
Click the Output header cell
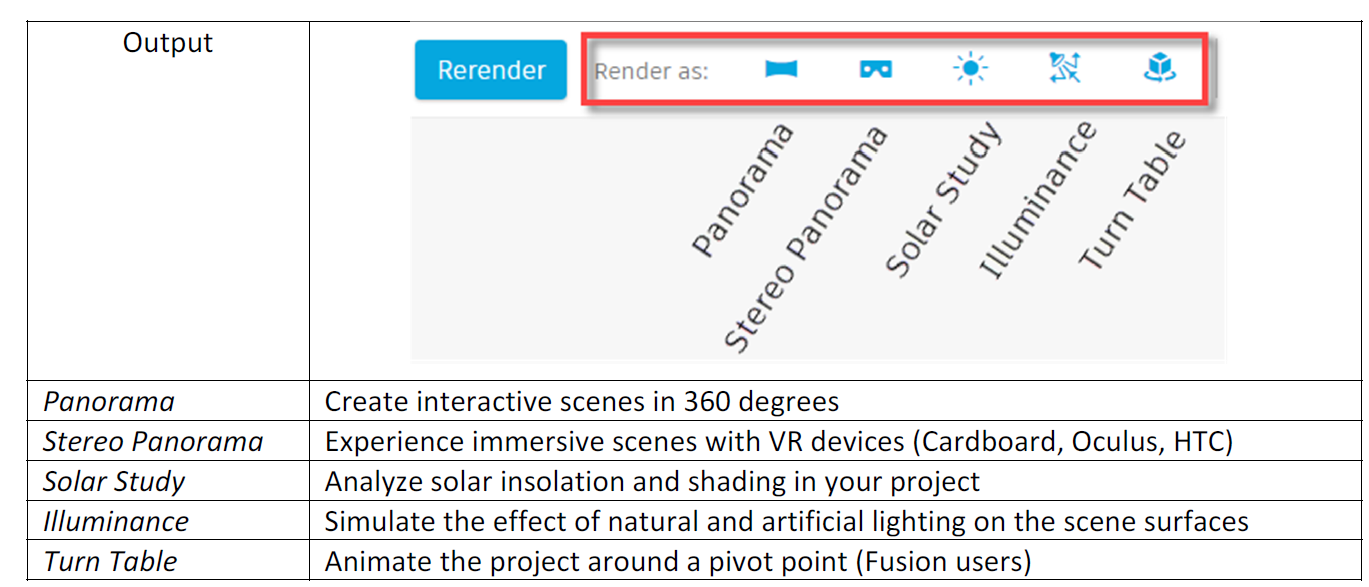pos(166,42)
